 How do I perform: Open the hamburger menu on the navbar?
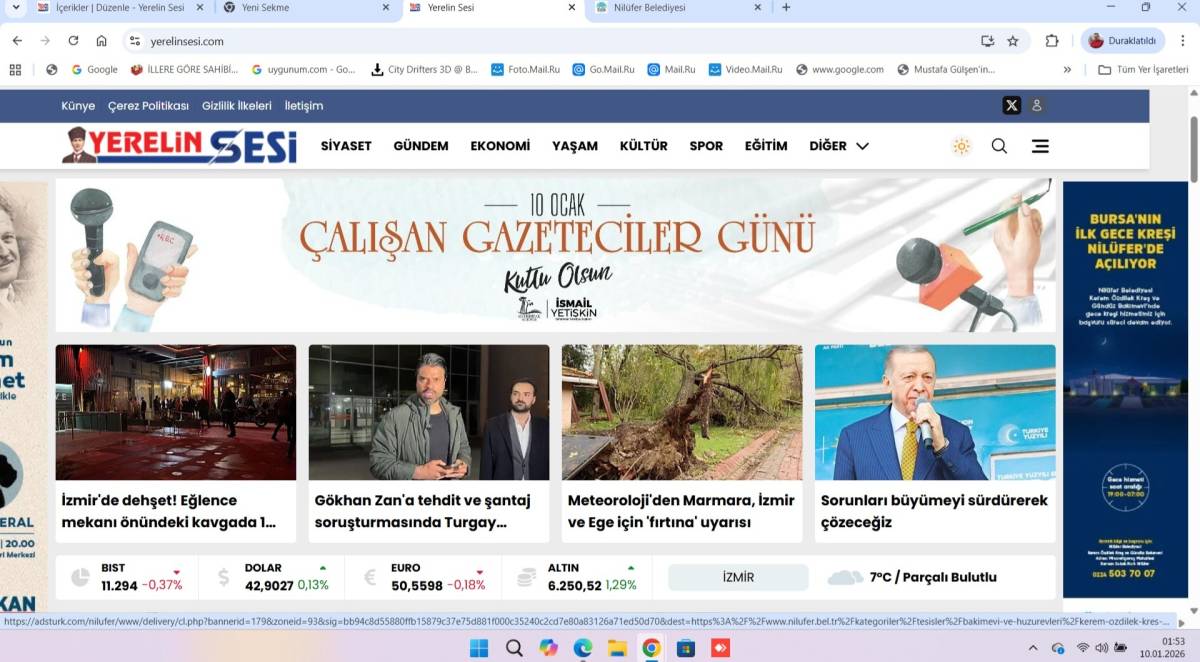1040,146
